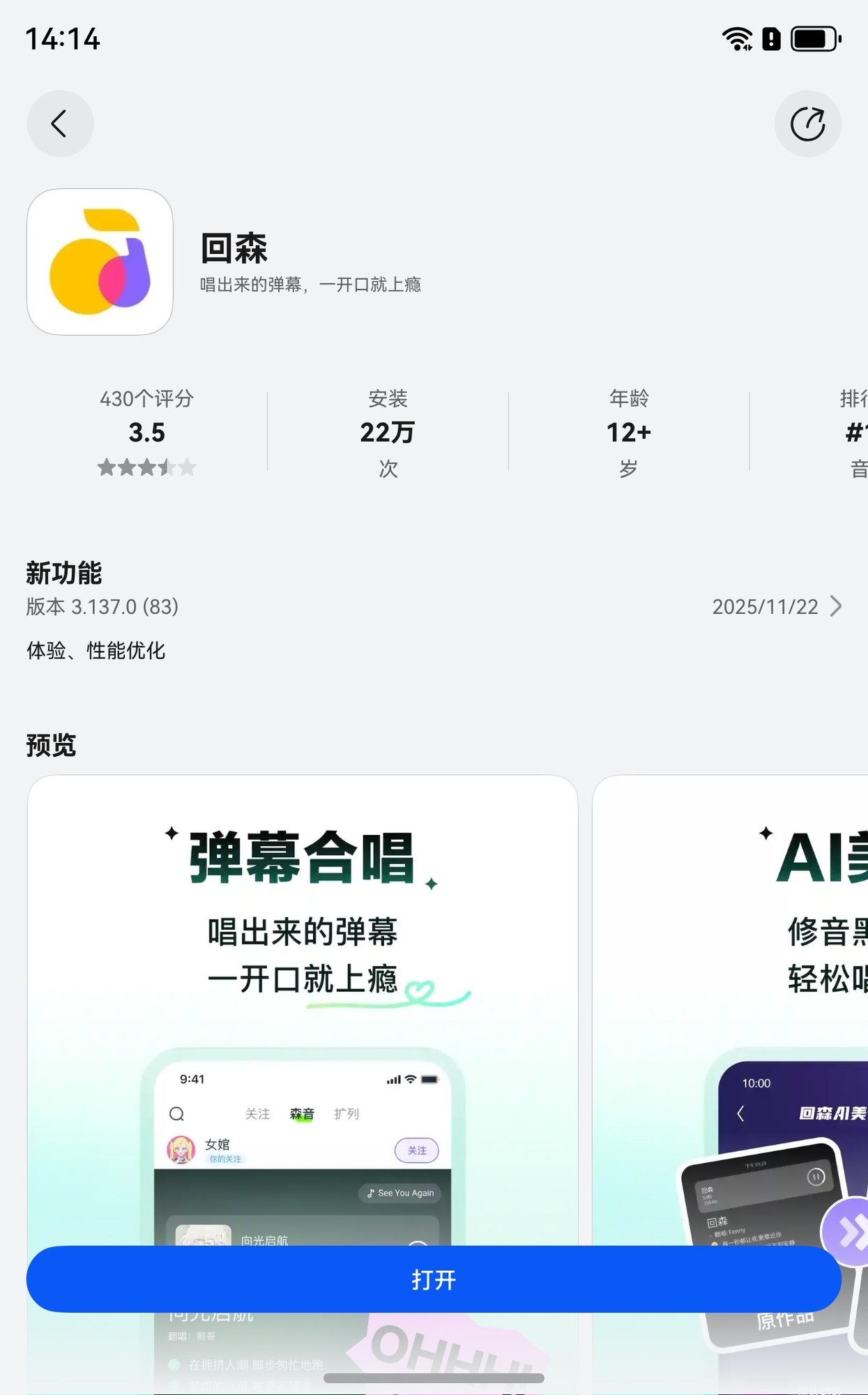Select the 森音 tab in preview
Screen dimensions: 868x1395
click(x=302, y=1114)
